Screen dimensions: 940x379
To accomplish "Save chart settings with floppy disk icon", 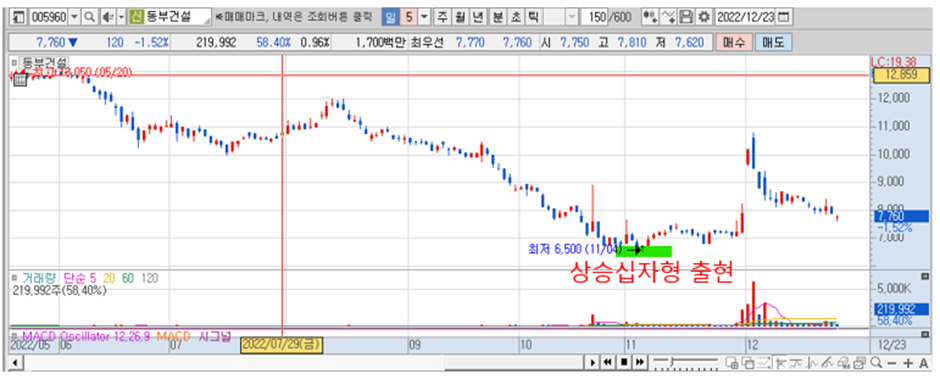I will [686, 17].
